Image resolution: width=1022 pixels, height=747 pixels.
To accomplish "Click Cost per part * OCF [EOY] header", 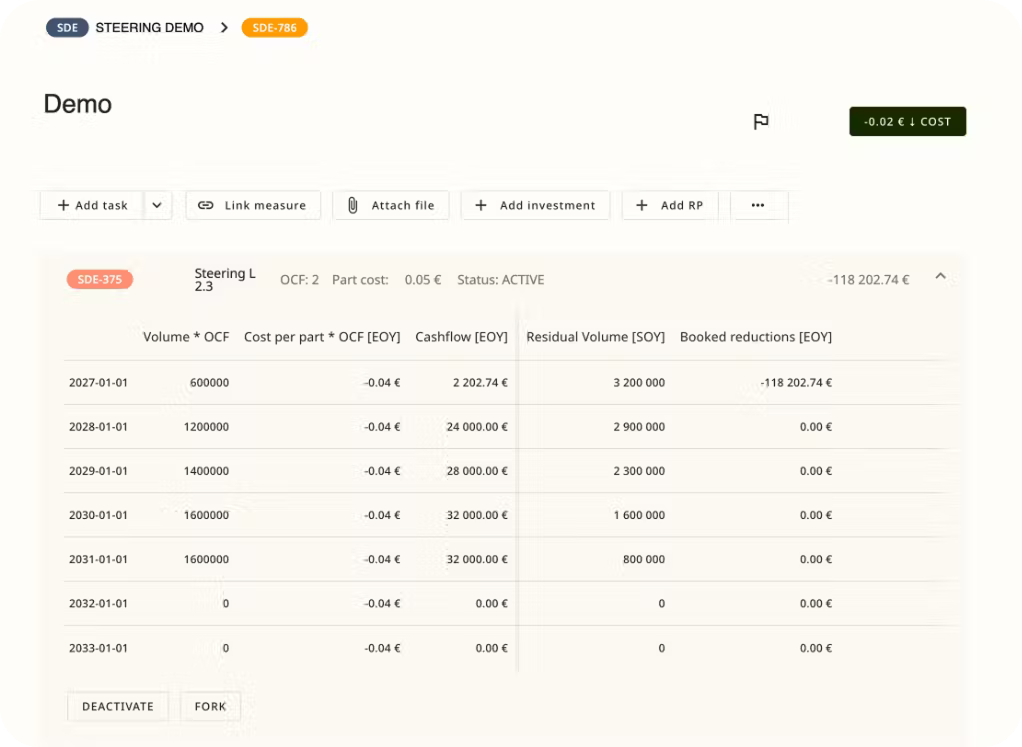I will 322,337.
